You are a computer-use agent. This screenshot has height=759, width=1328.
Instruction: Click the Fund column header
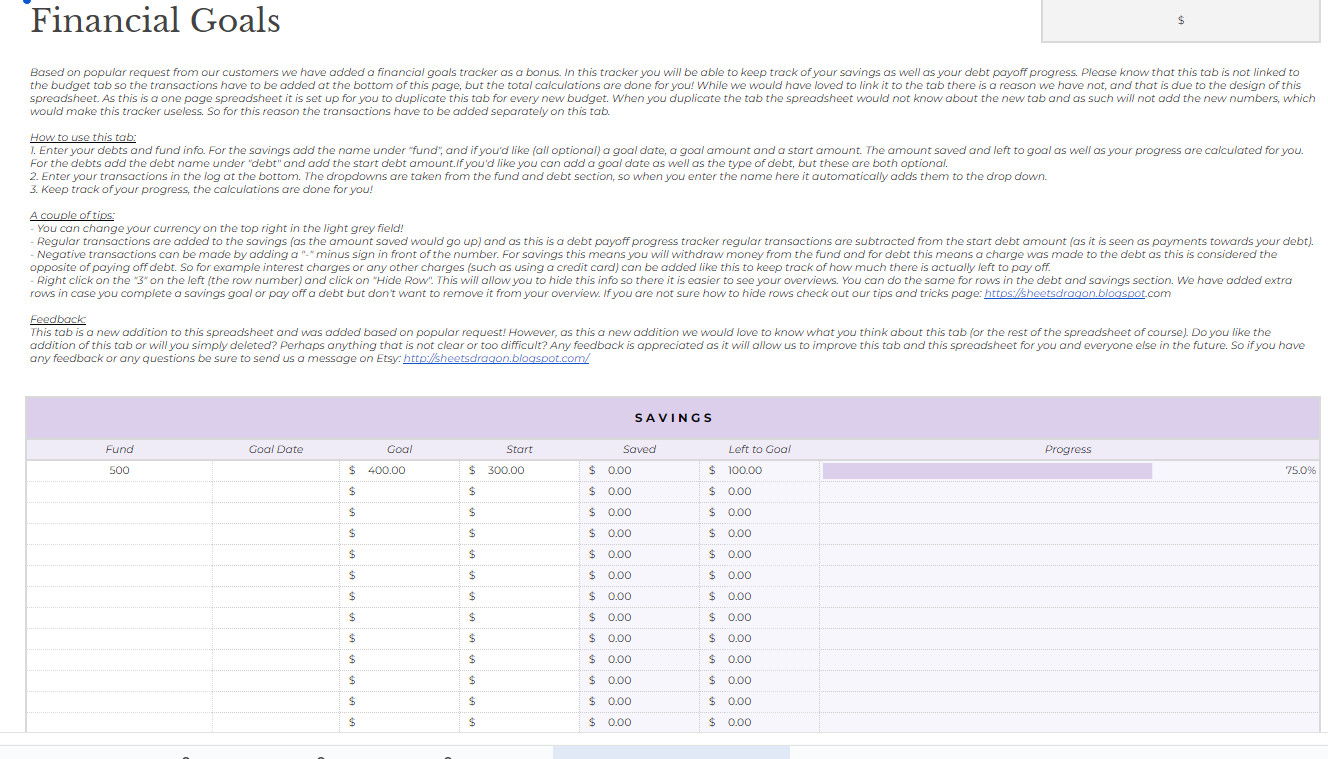(119, 449)
